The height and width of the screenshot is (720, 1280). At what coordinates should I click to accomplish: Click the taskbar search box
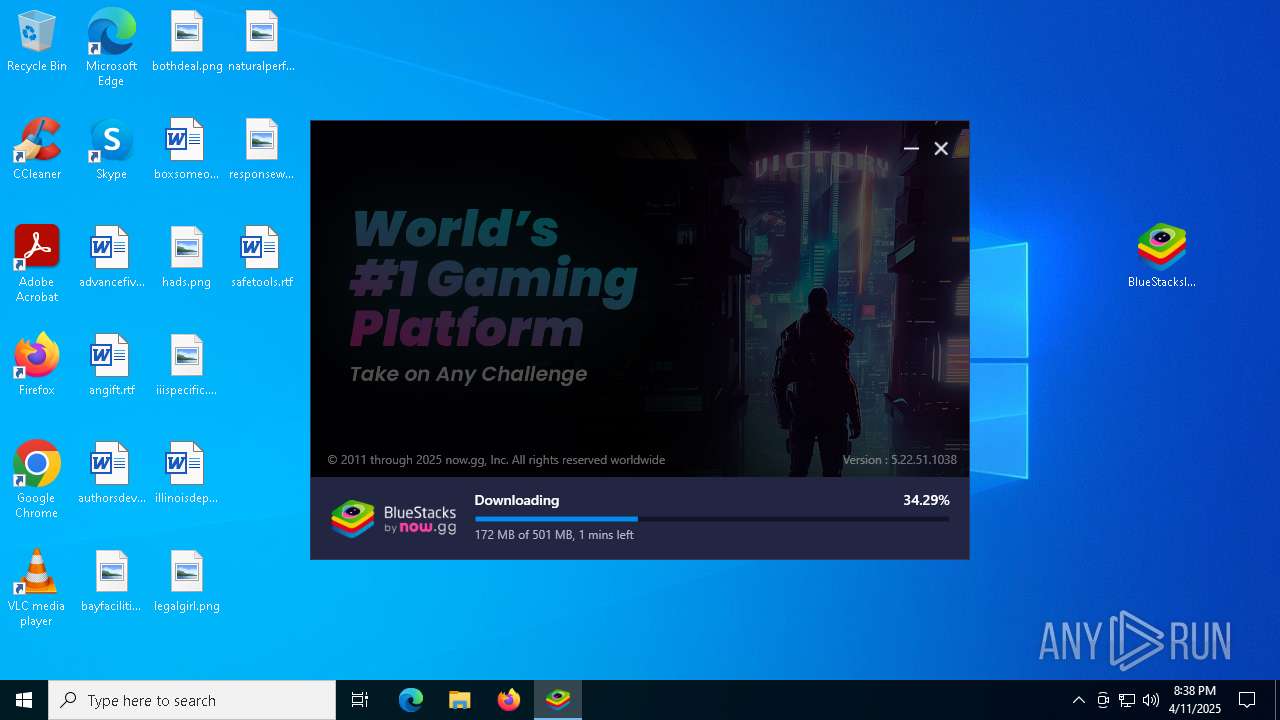click(x=192, y=700)
